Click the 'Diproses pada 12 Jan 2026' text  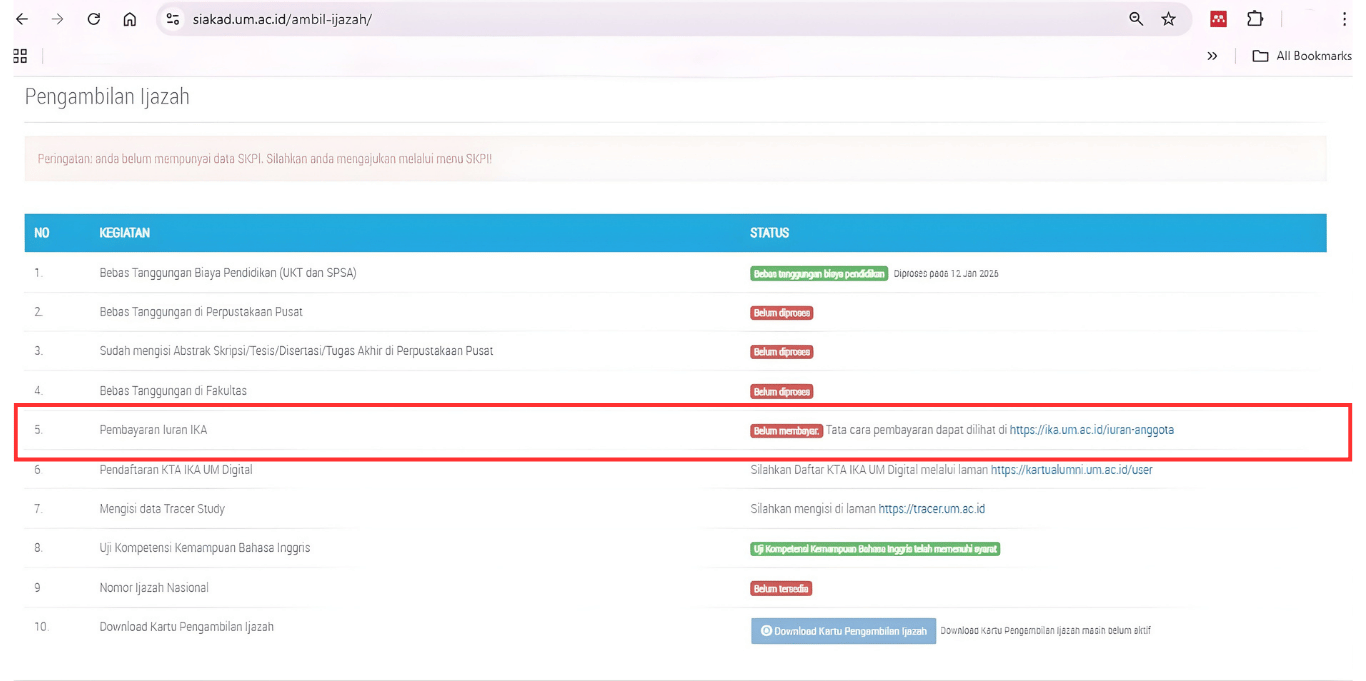click(x=946, y=273)
